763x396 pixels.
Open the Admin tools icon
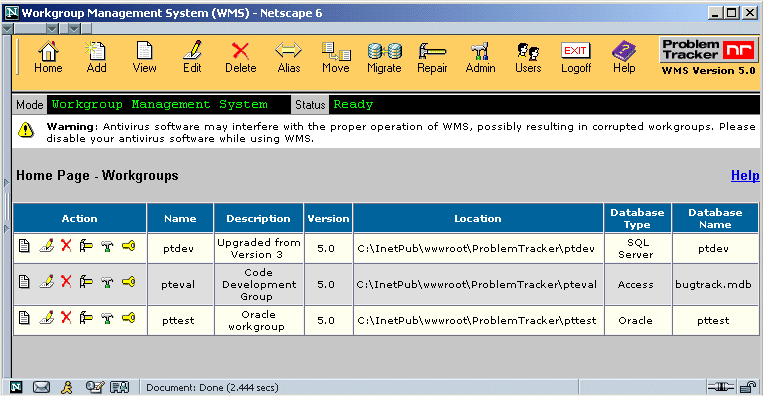tap(480, 57)
